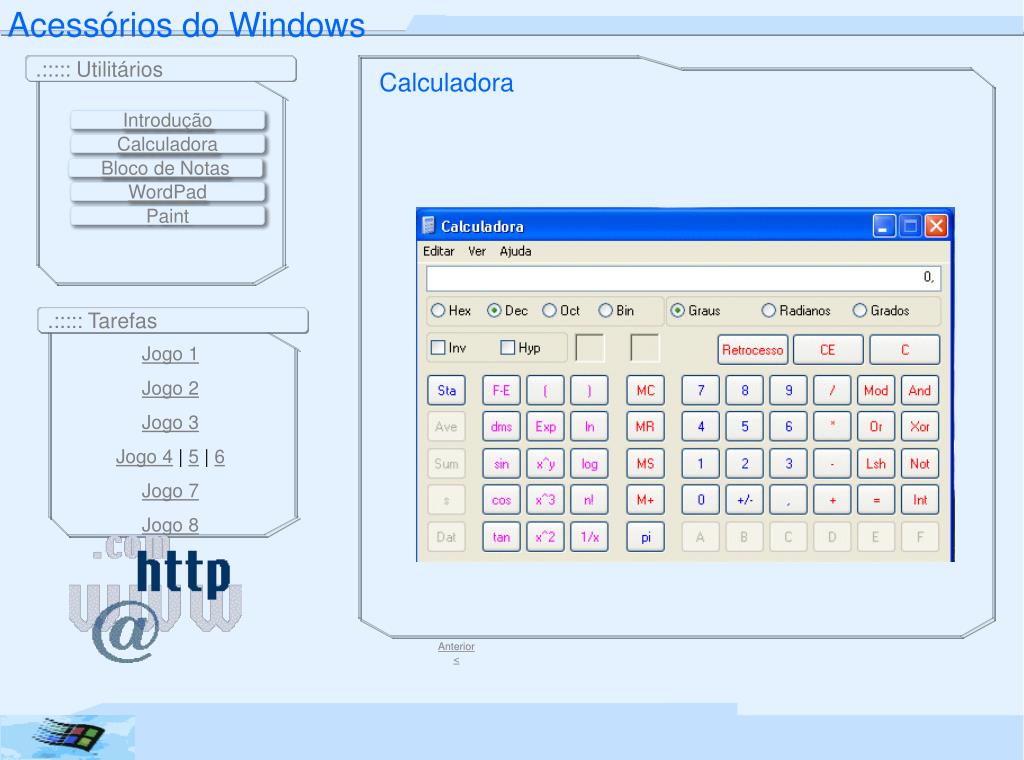Image resolution: width=1024 pixels, height=760 pixels.
Task: Click the 1/x reciprocal button
Action: pos(589,537)
